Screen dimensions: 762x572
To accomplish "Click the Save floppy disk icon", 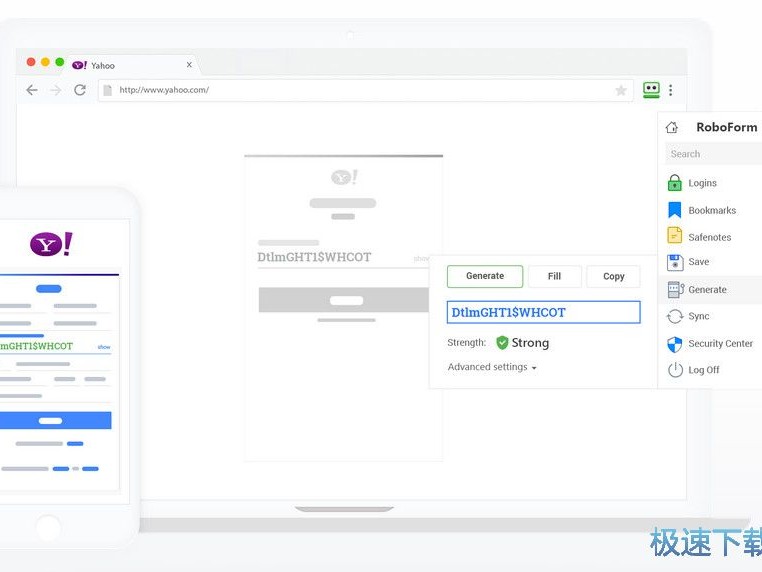I will [x=675, y=262].
